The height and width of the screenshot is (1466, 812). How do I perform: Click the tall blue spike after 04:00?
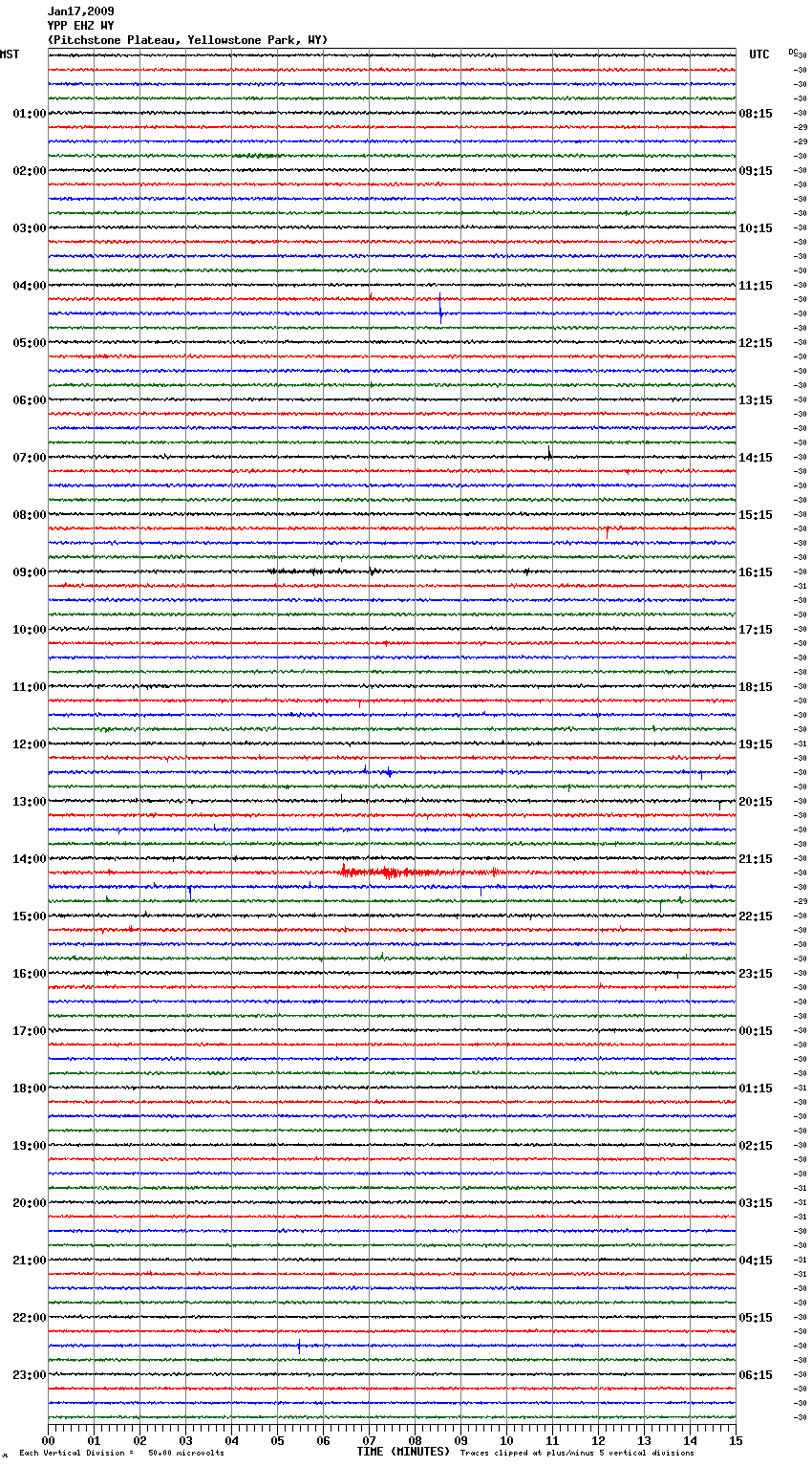pyautogui.click(x=440, y=308)
